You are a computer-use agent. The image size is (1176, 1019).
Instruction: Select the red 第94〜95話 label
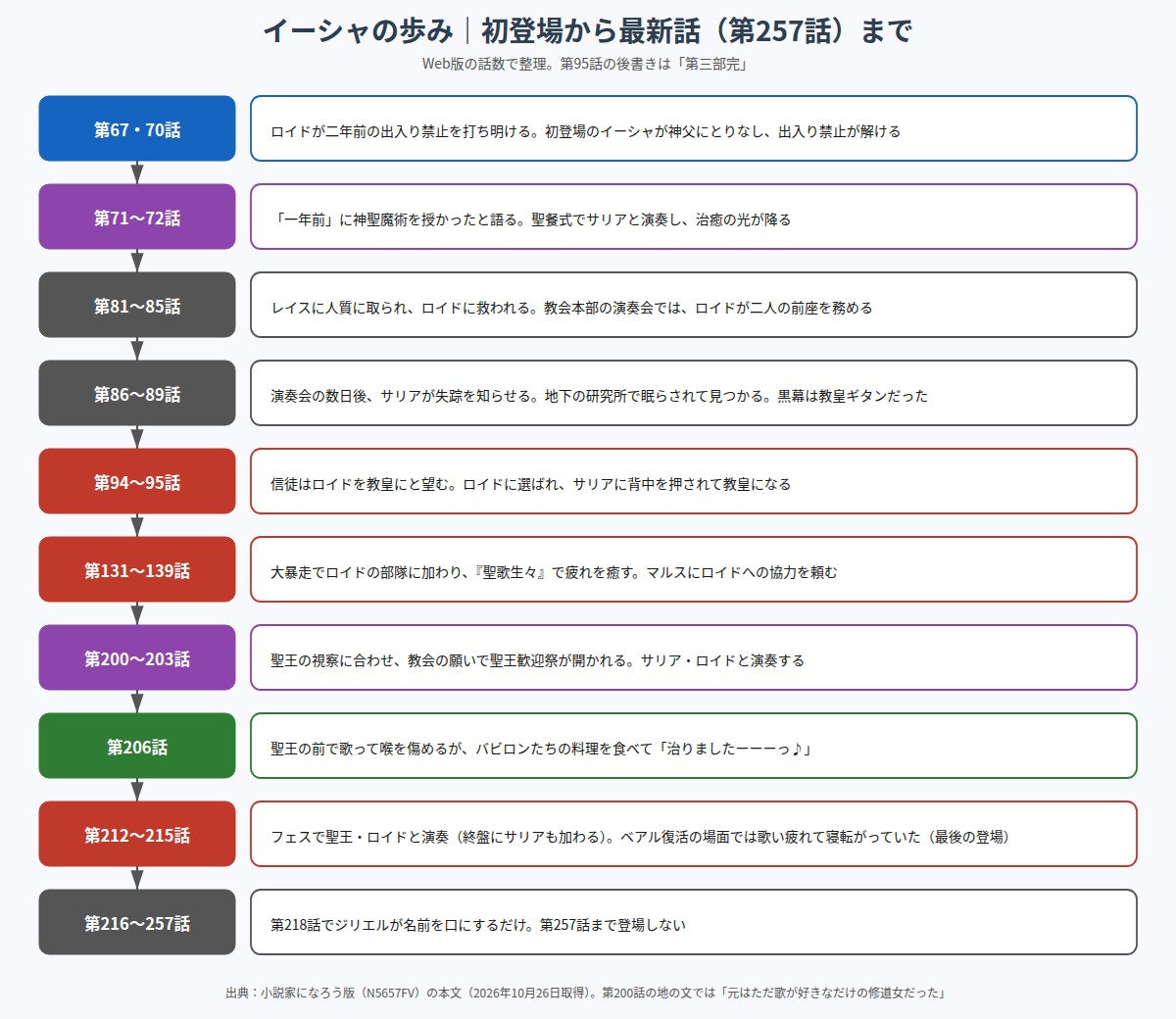[x=137, y=481]
